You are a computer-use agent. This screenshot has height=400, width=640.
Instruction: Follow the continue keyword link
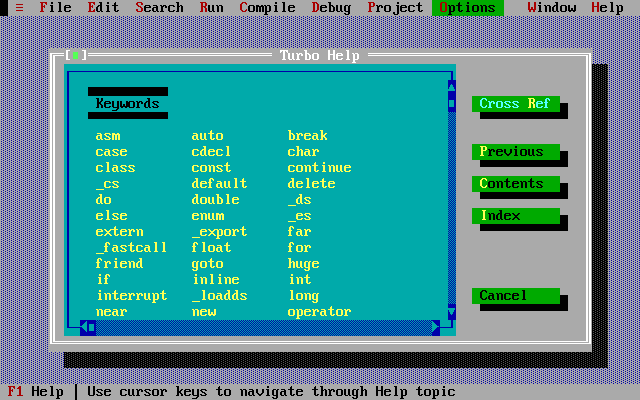pyautogui.click(x=319, y=168)
